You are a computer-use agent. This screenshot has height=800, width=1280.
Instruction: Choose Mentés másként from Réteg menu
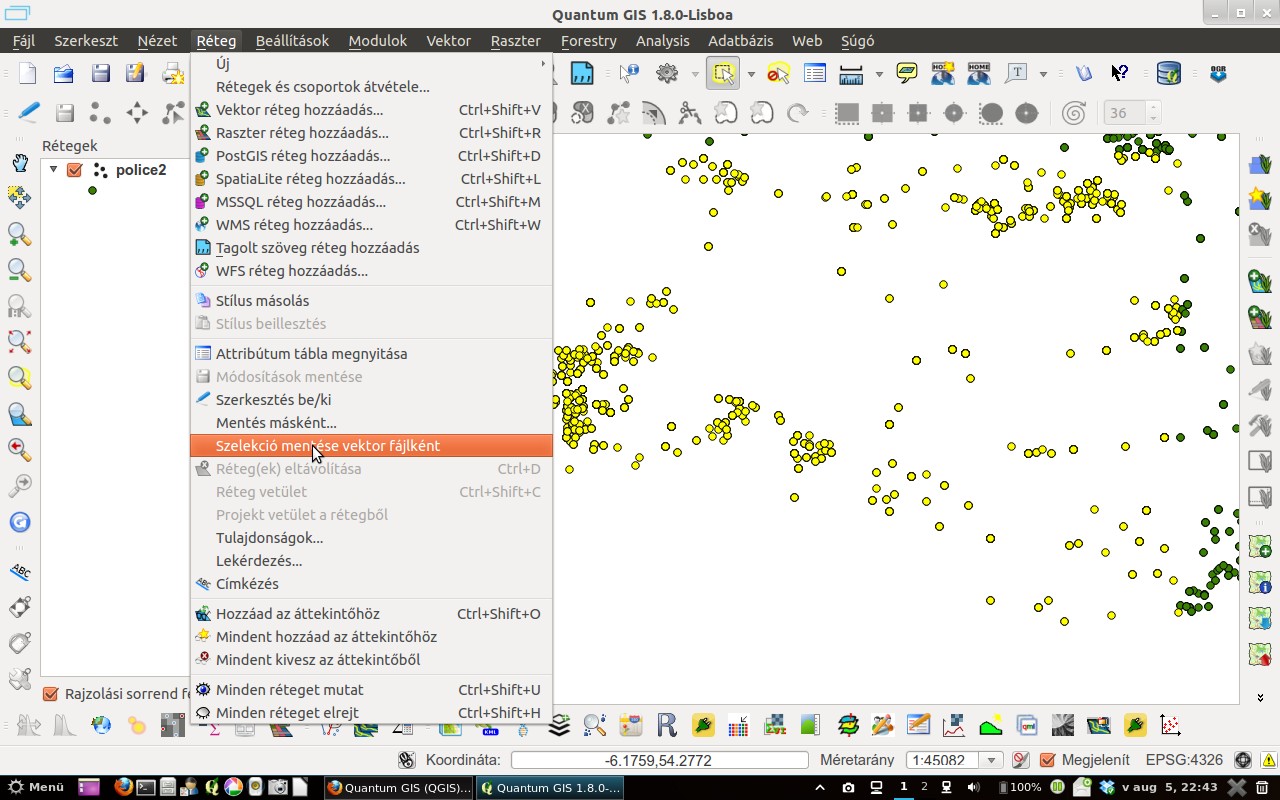tap(371, 423)
